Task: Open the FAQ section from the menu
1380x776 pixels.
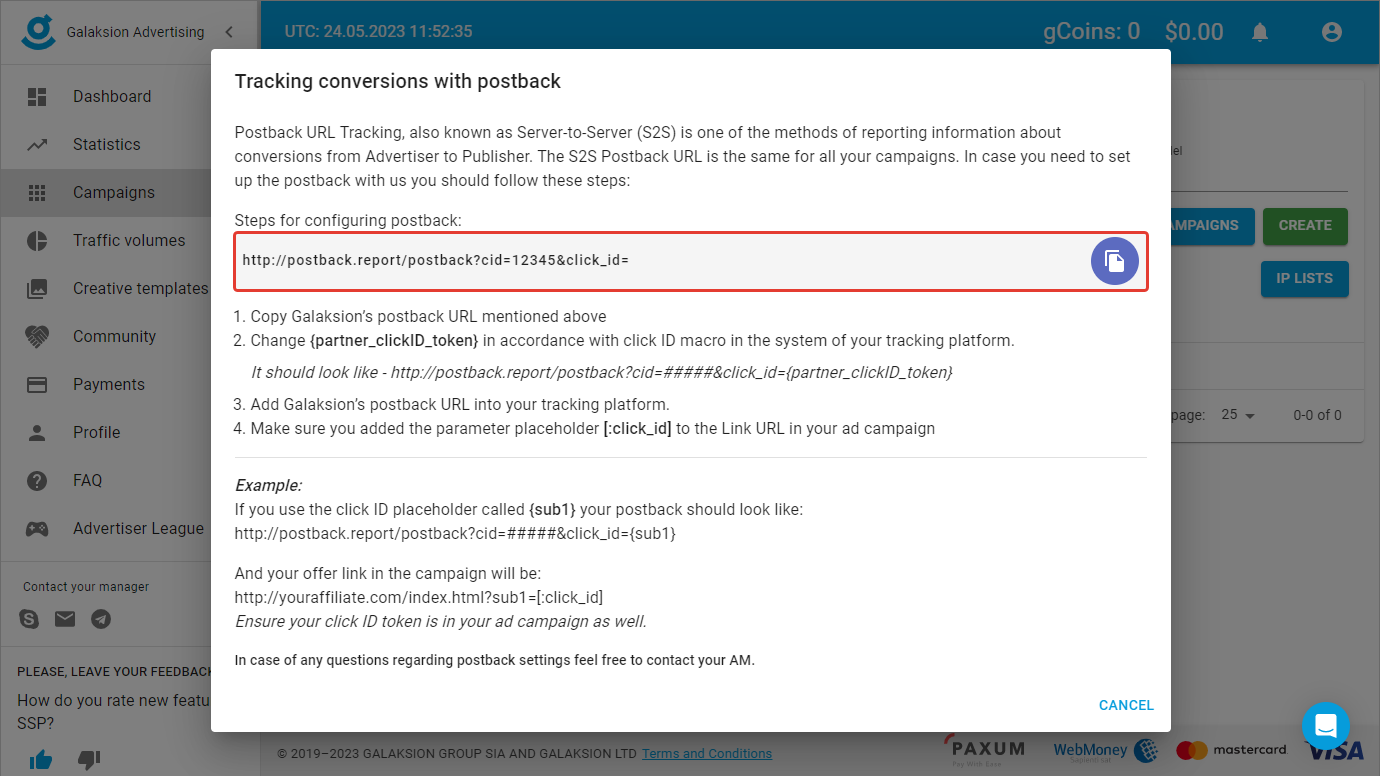Action: (40, 480)
